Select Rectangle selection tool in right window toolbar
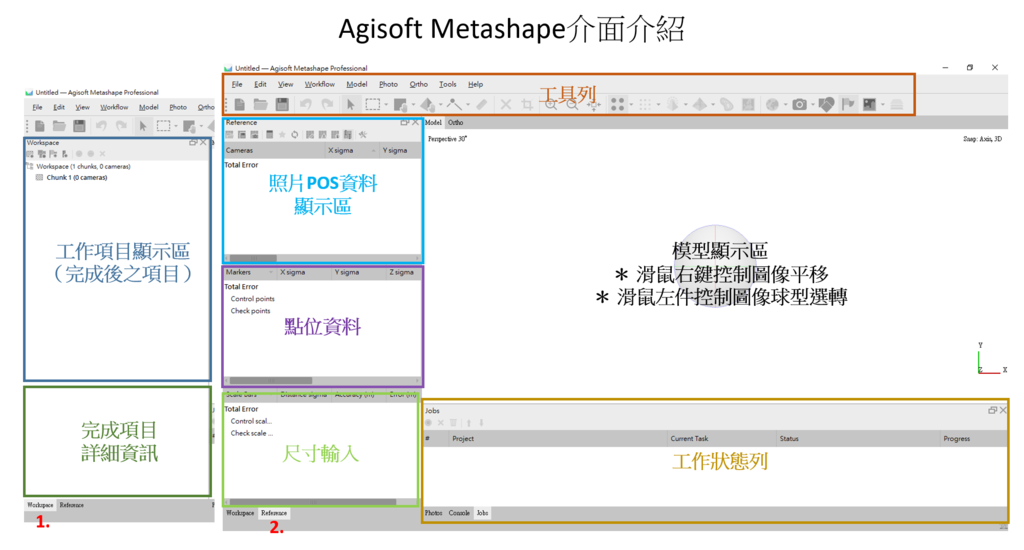This screenshot has width=1024, height=550. 372,105
